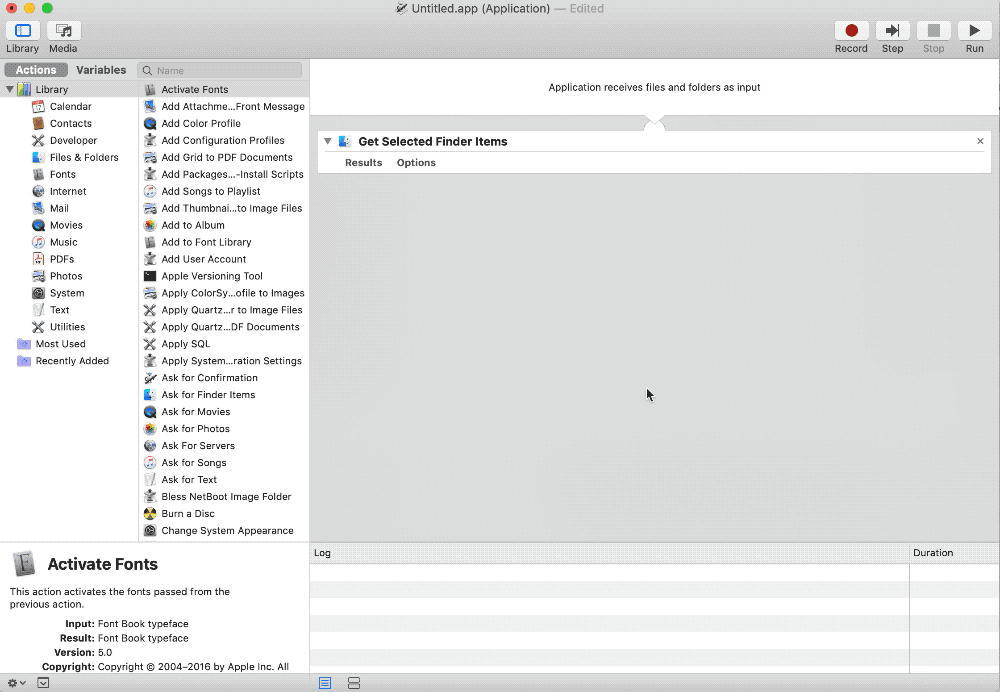Select the Add Configuration Profiles action
The height and width of the screenshot is (692, 1000).
[x=224, y=140]
